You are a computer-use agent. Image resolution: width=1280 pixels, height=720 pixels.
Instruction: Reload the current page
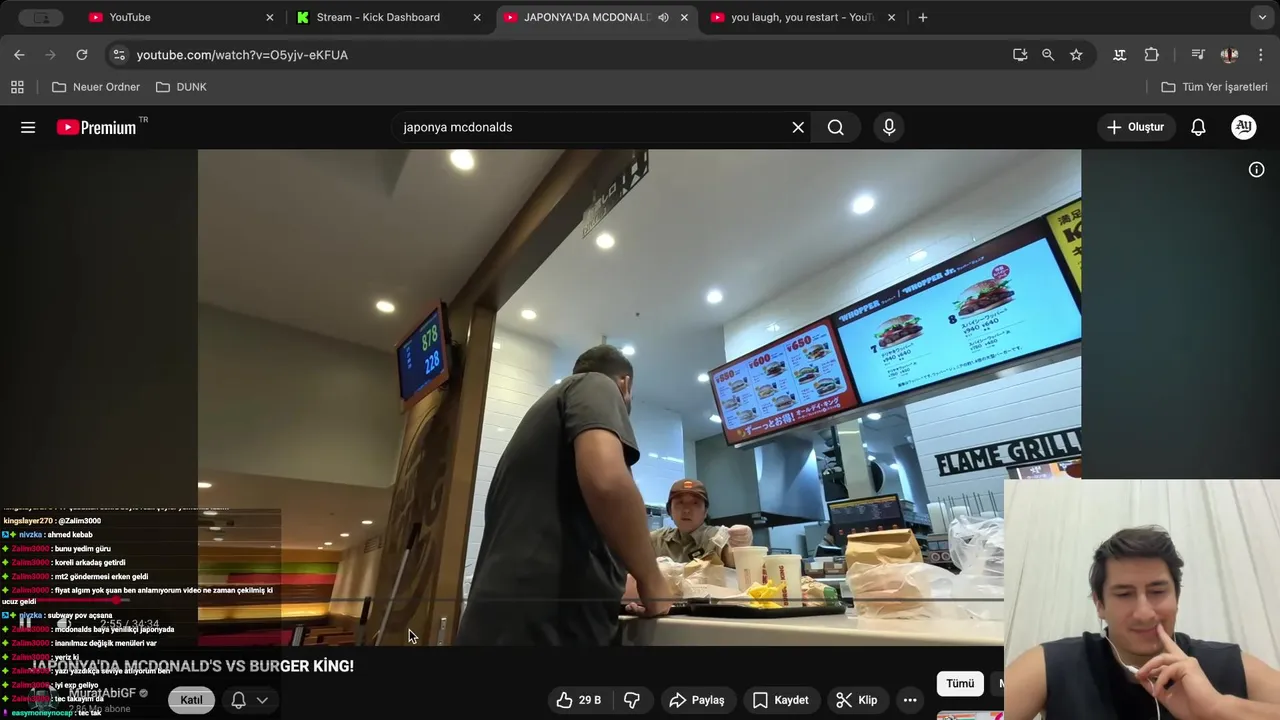coord(82,55)
